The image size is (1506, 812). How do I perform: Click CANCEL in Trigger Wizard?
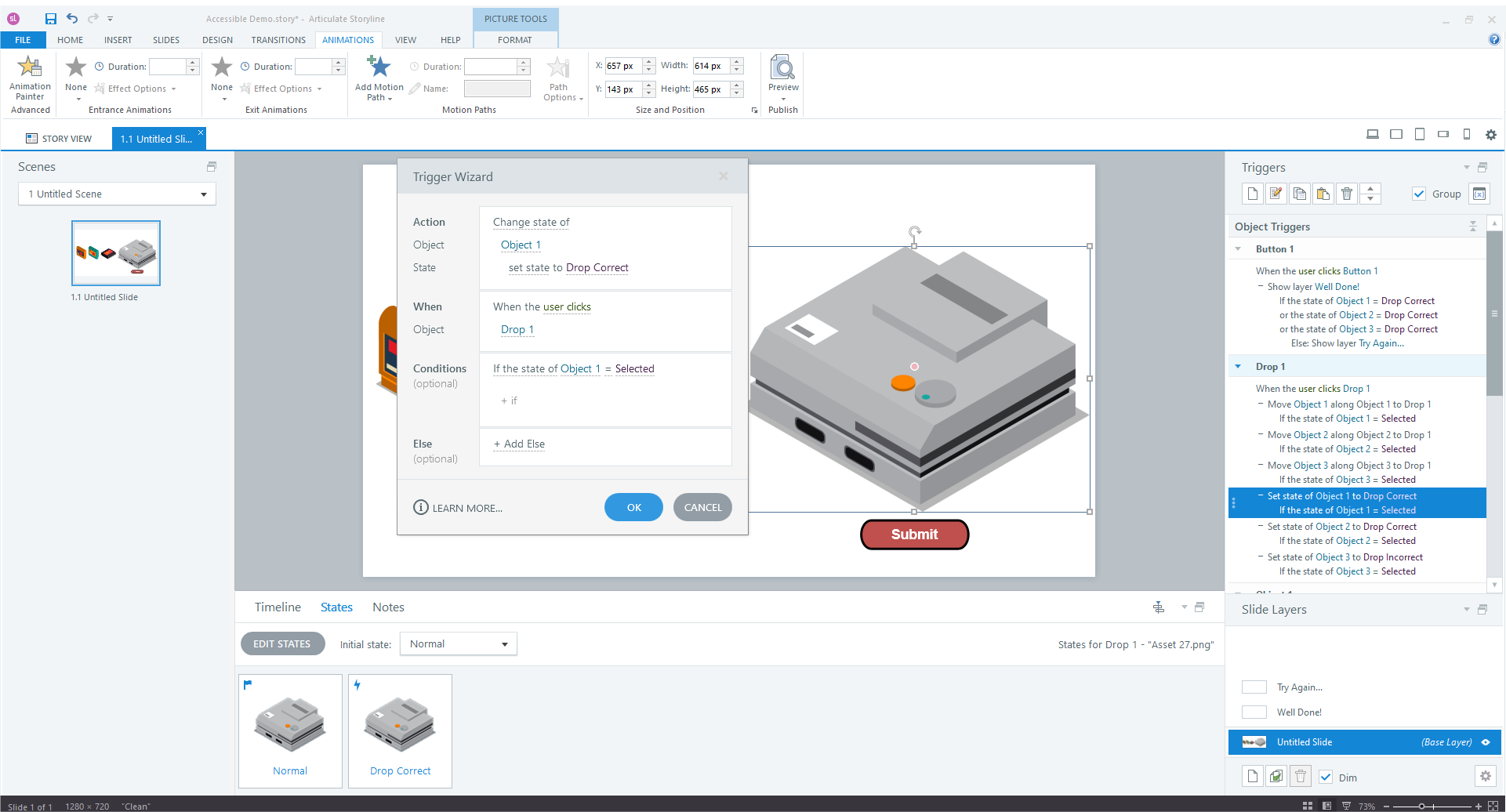pyautogui.click(x=703, y=508)
